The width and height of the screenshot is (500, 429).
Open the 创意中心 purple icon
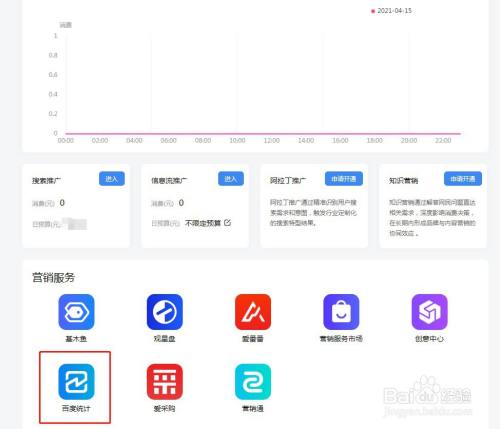(x=430, y=312)
